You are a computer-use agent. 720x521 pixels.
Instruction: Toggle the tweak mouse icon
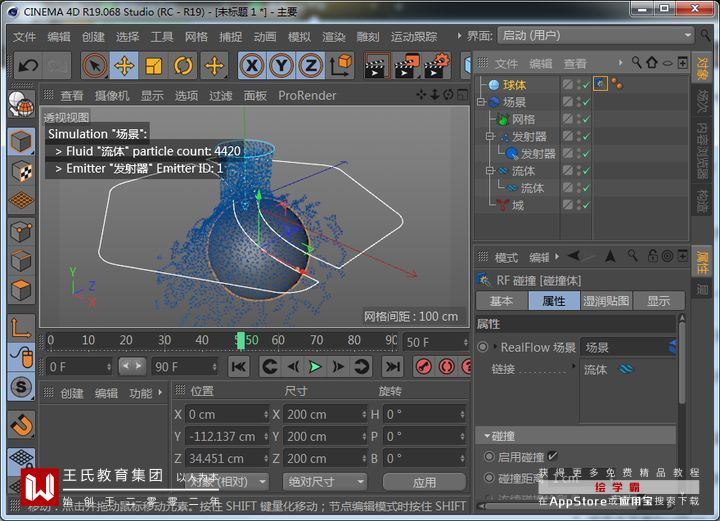[21, 357]
